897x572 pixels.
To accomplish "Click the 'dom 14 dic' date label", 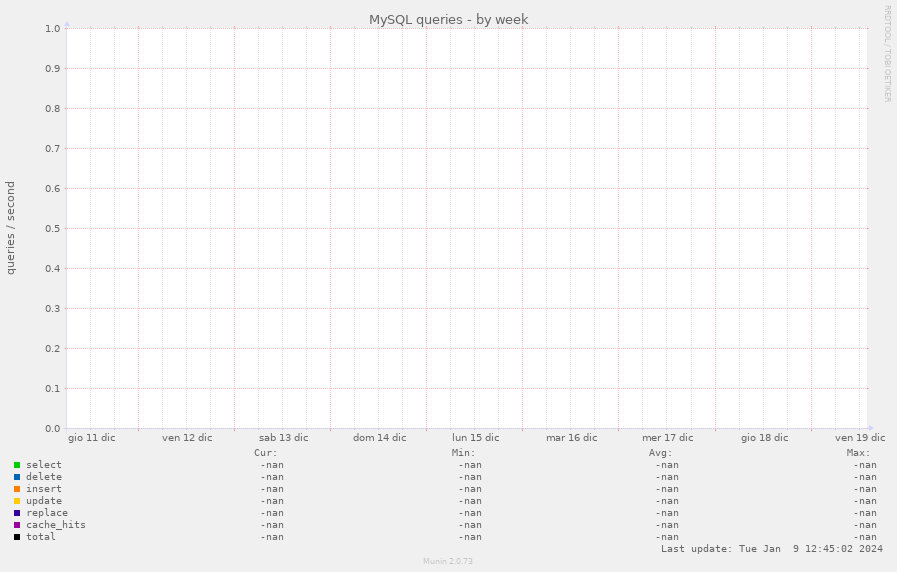I will [x=380, y=438].
